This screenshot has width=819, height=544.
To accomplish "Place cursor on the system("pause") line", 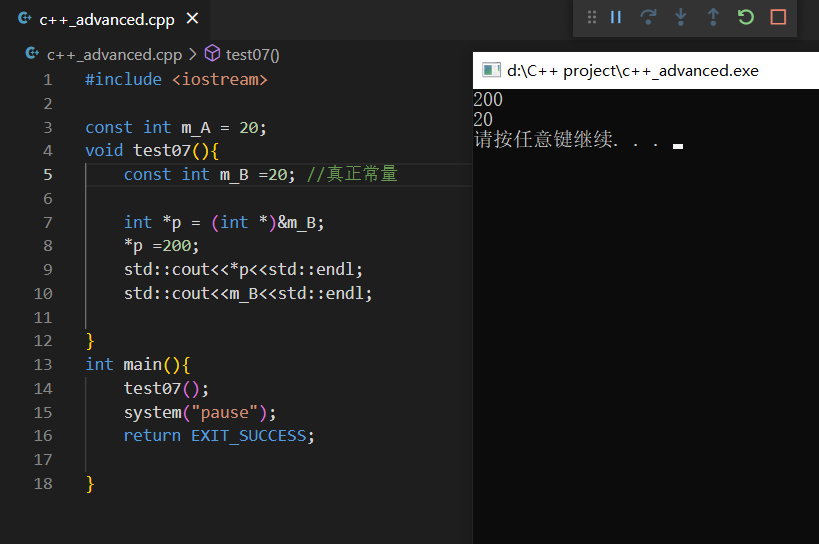I will [199, 412].
